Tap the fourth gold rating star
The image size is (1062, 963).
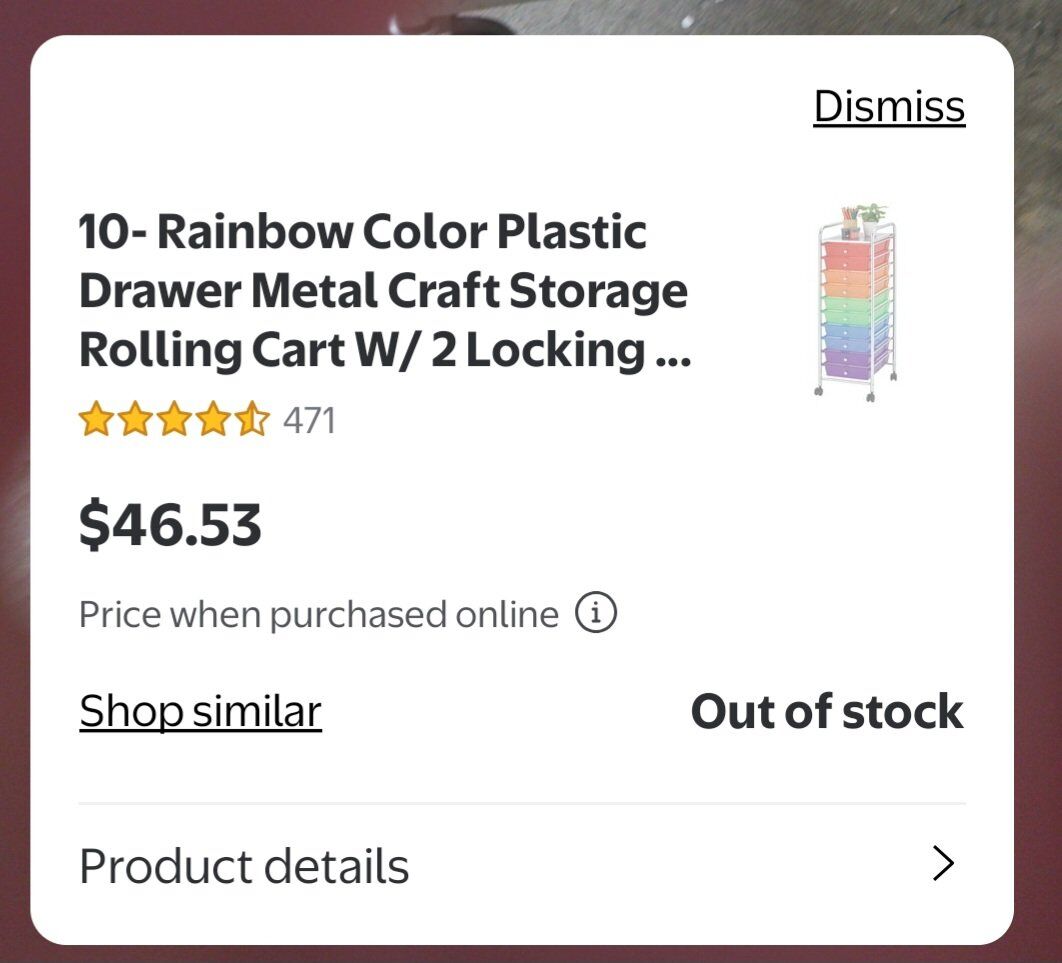213,420
